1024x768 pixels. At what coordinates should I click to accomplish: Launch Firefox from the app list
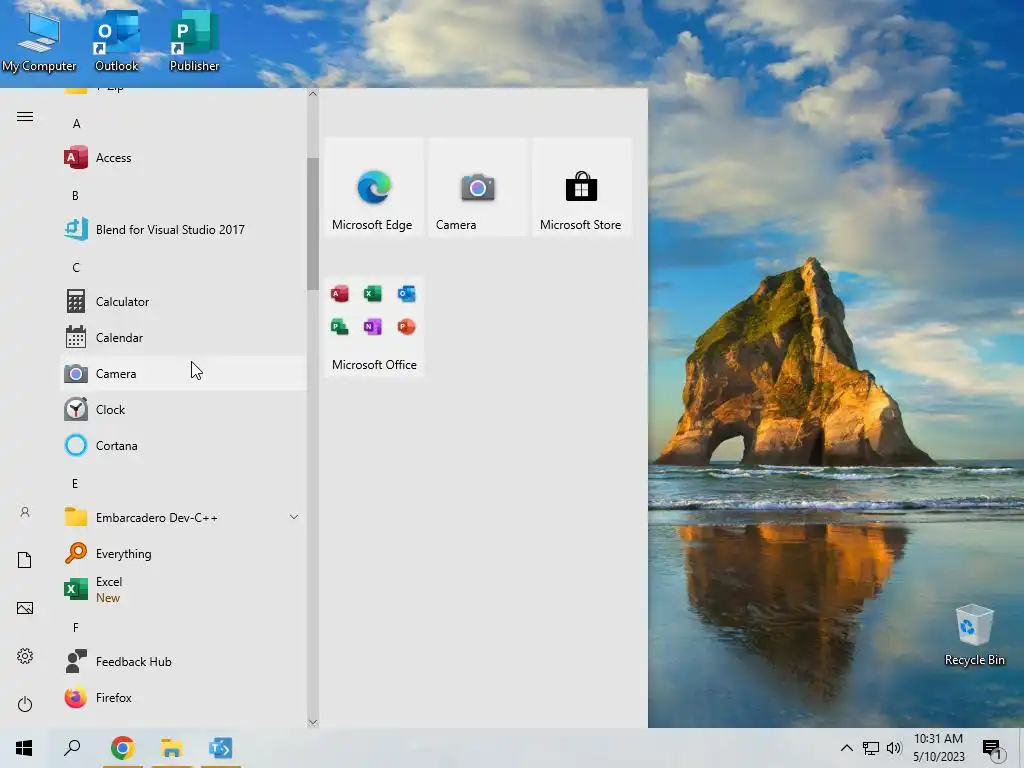pyautogui.click(x=183, y=697)
